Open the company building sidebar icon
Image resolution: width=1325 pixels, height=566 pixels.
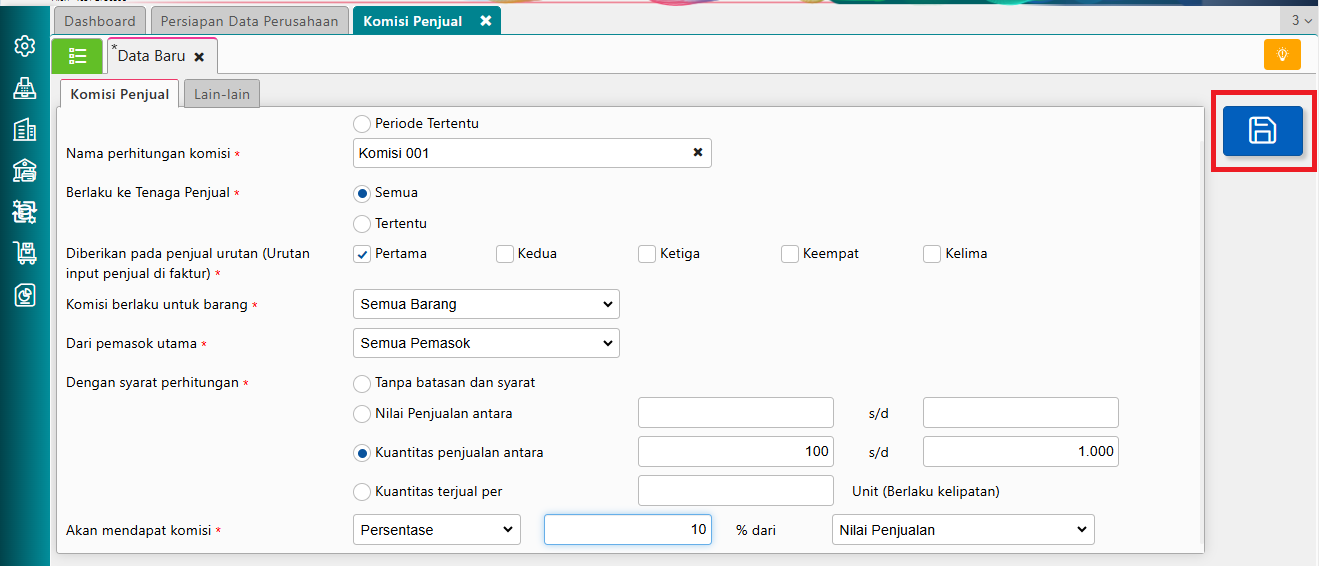(25, 129)
